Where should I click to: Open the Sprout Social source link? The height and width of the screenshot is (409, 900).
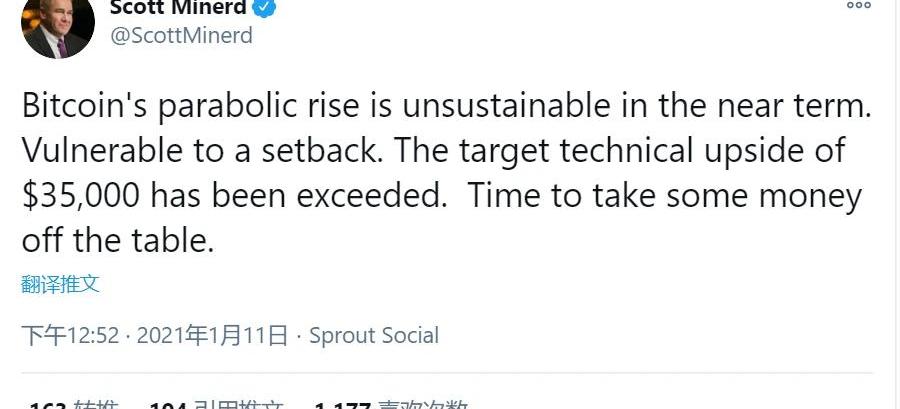pos(374,335)
